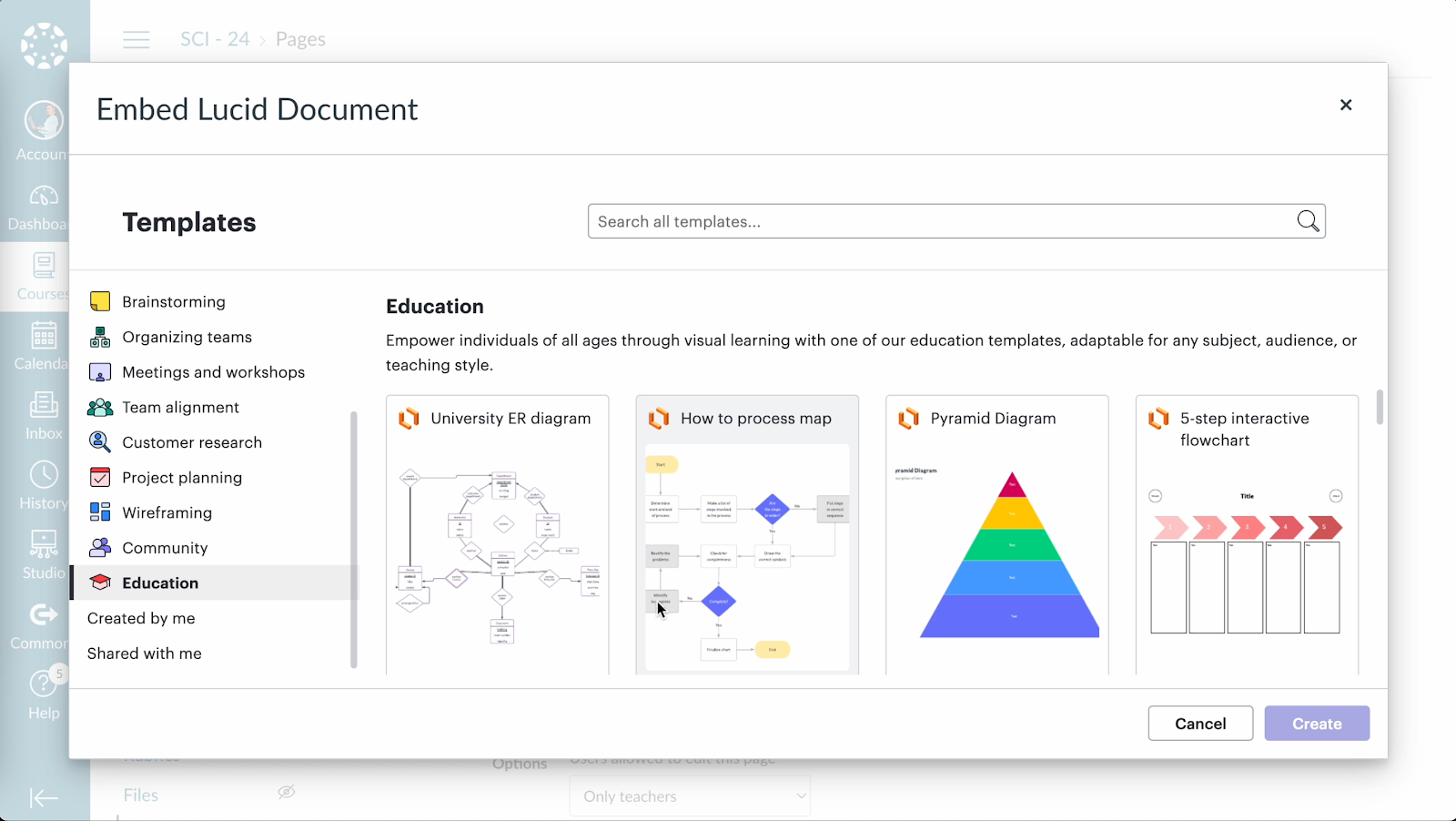This screenshot has width=1456, height=821.
Task: Click the Empower individuals description paragraph
Action: 871,352
